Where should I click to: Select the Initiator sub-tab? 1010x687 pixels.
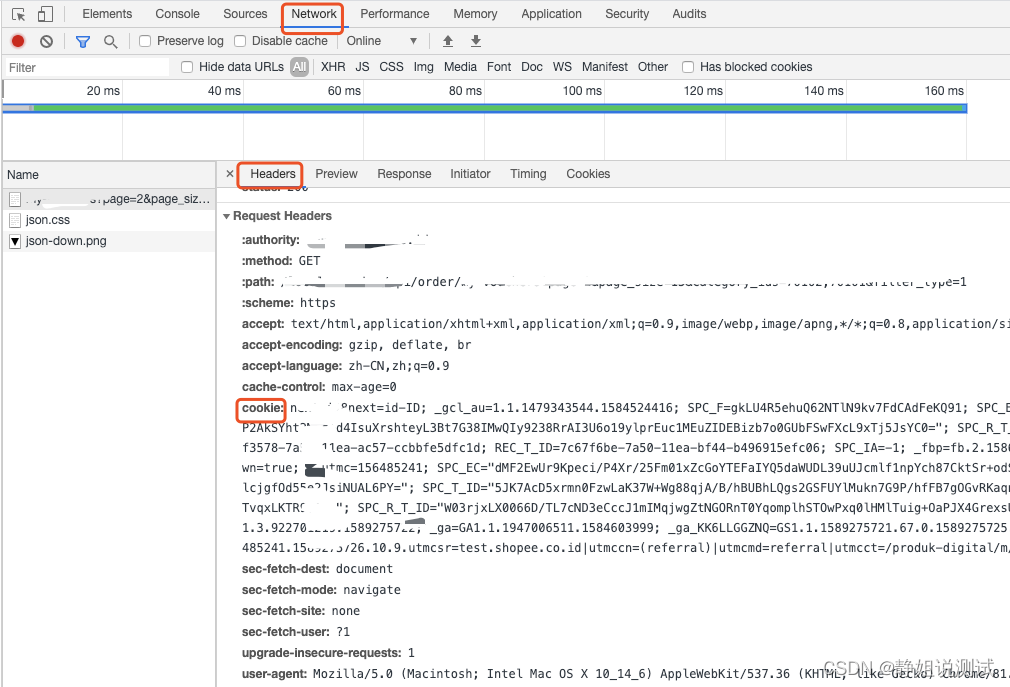tap(470, 174)
